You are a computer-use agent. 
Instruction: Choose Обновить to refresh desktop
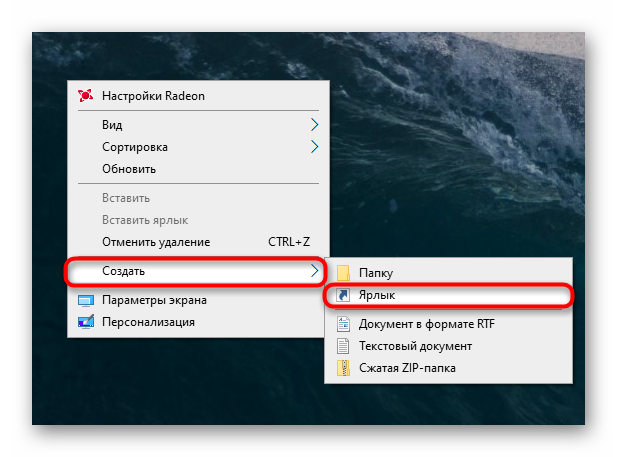199,169
